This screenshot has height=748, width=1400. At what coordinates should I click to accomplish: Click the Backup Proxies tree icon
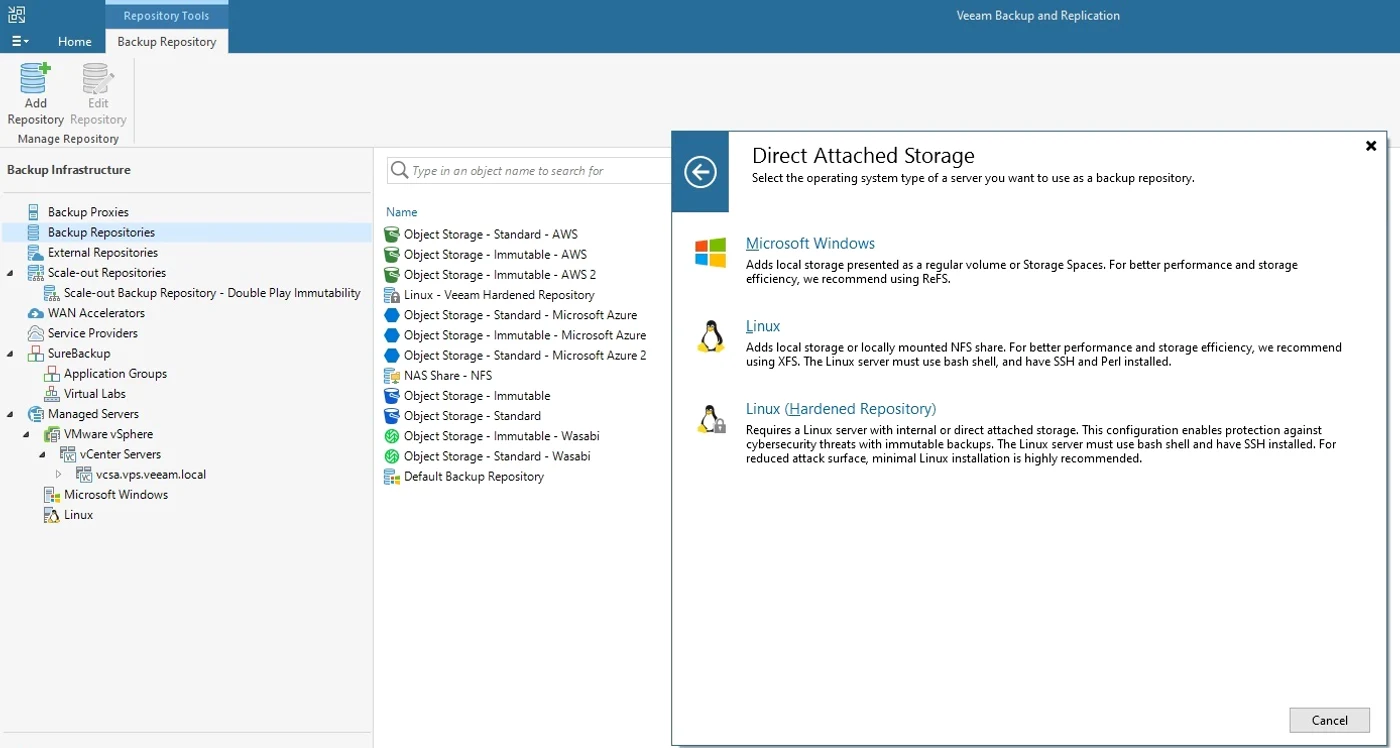[x=35, y=212]
